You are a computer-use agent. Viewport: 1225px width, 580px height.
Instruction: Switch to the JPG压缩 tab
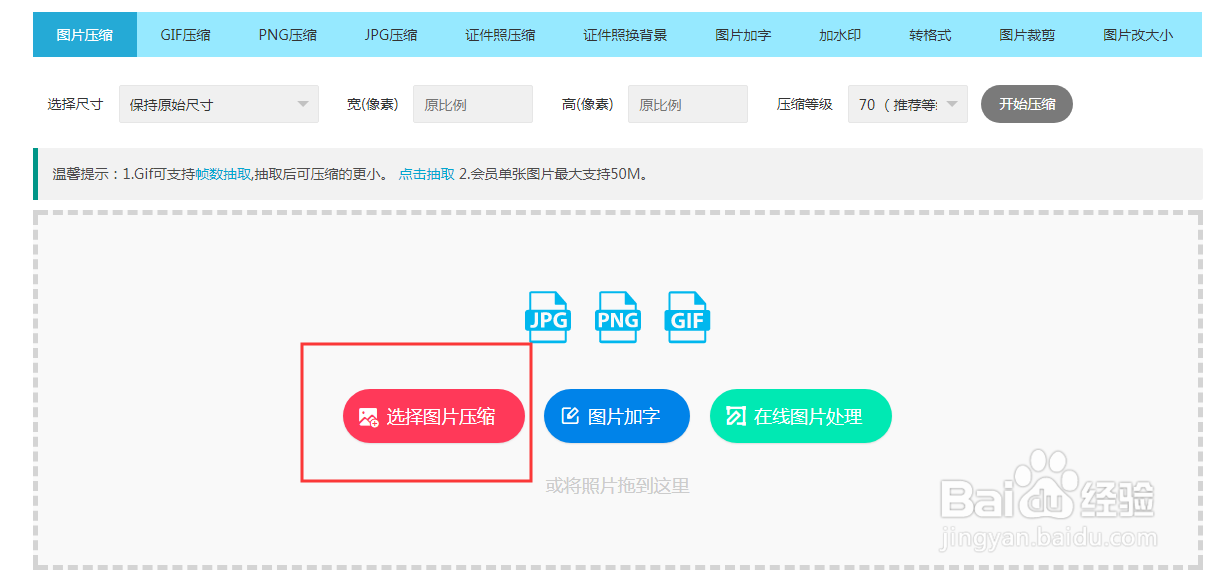click(x=391, y=35)
